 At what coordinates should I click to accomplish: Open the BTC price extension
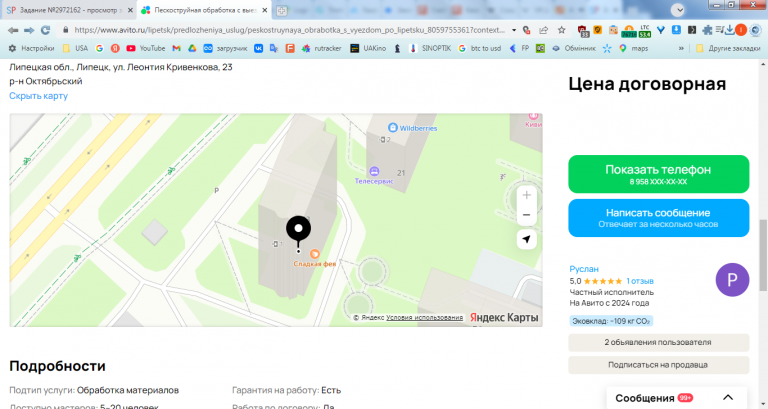coord(629,31)
